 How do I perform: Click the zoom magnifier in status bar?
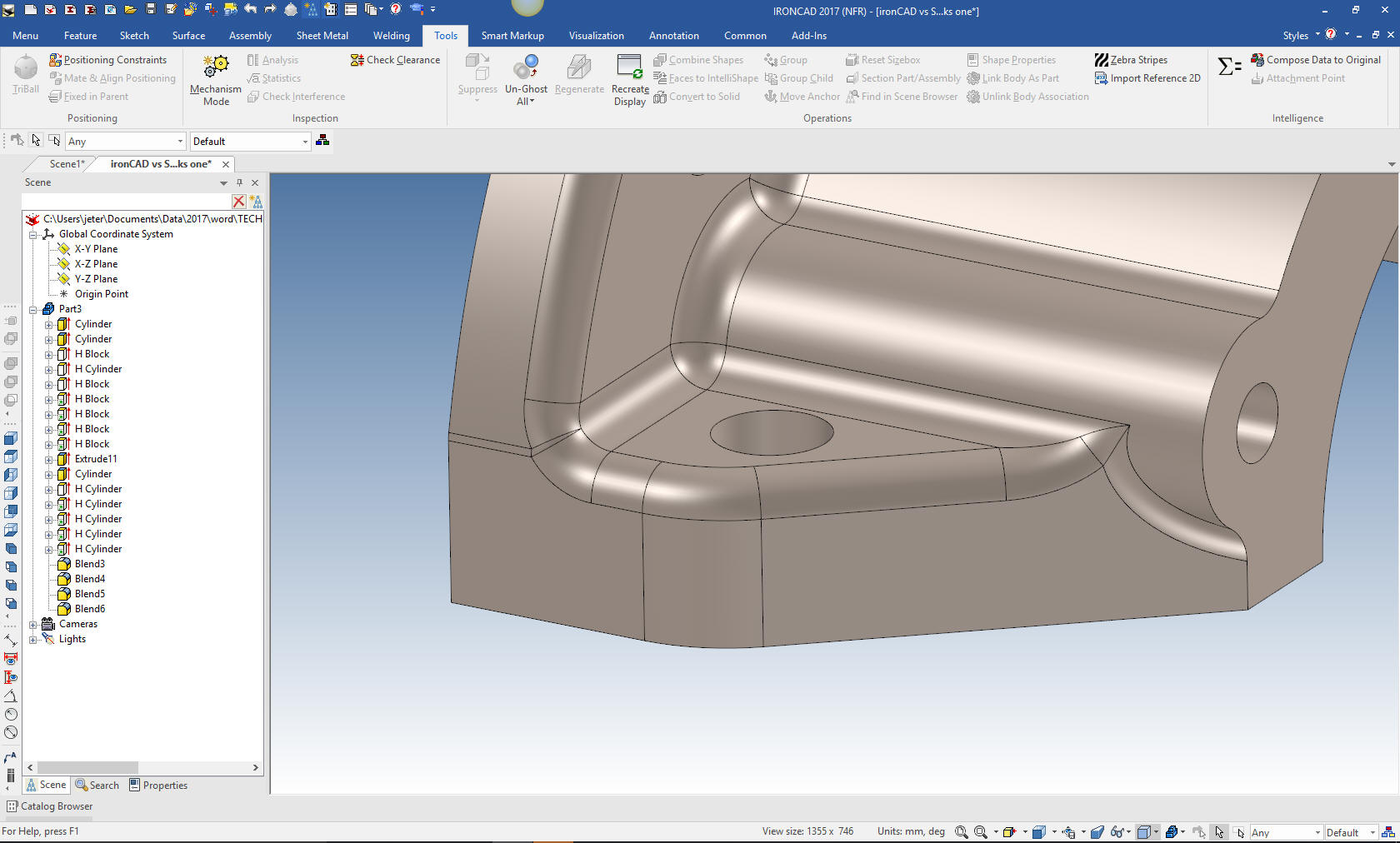(961, 832)
